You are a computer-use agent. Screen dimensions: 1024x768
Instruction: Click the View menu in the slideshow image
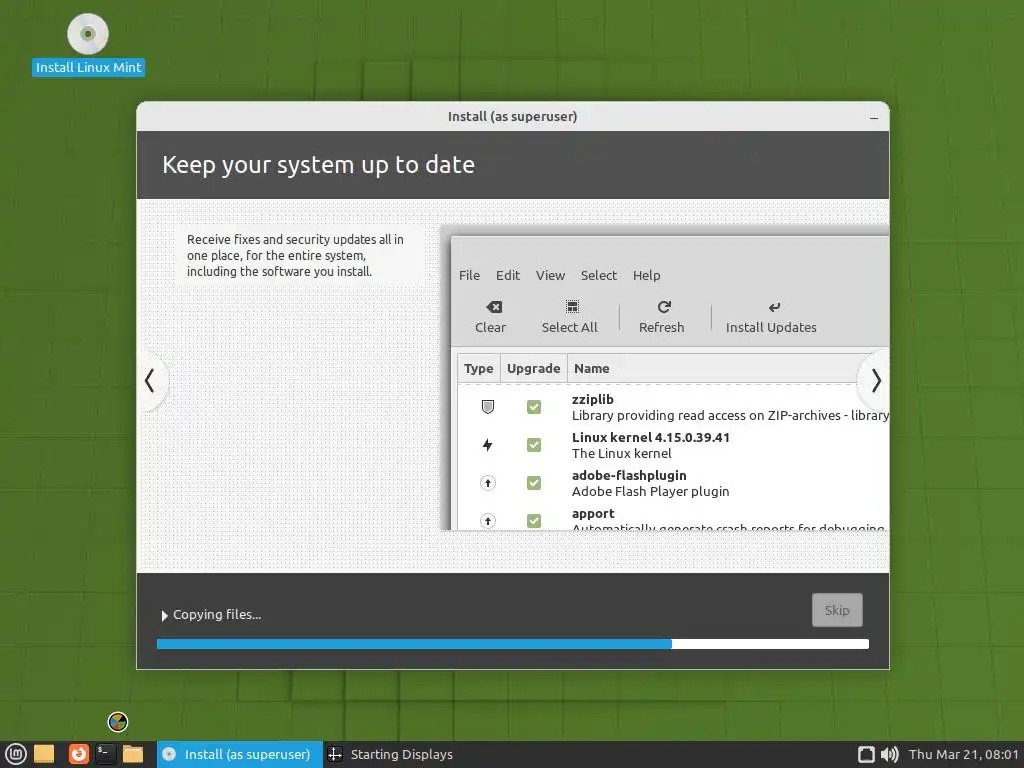pyautogui.click(x=550, y=275)
